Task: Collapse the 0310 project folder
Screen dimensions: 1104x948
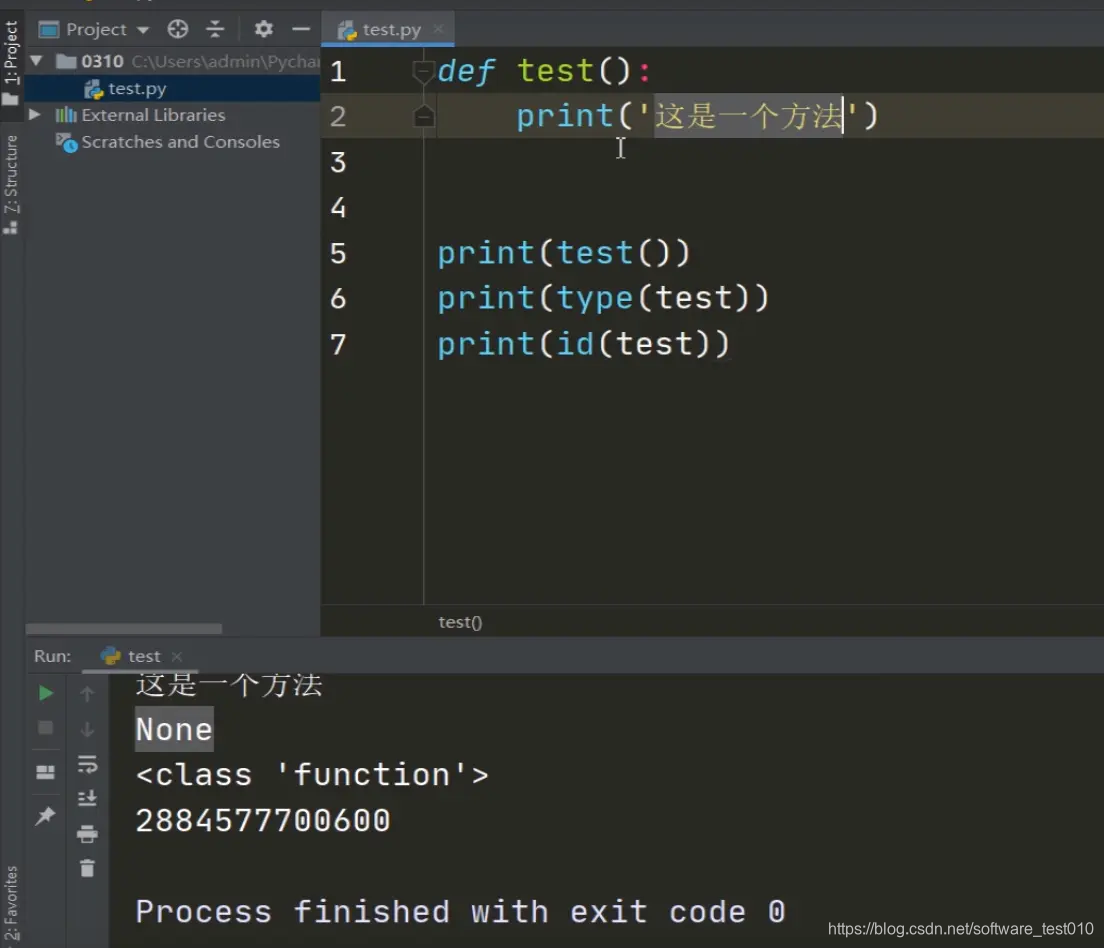Action: point(37,61)
